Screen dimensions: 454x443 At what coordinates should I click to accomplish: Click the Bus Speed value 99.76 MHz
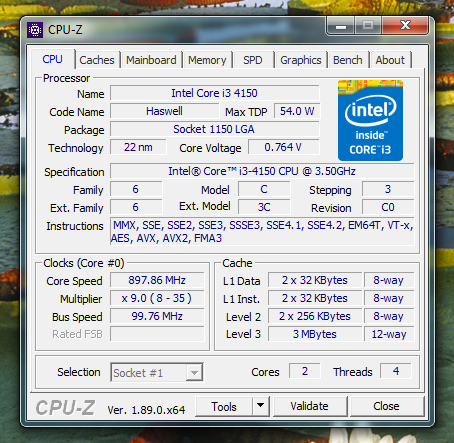(x=157, y=316)
